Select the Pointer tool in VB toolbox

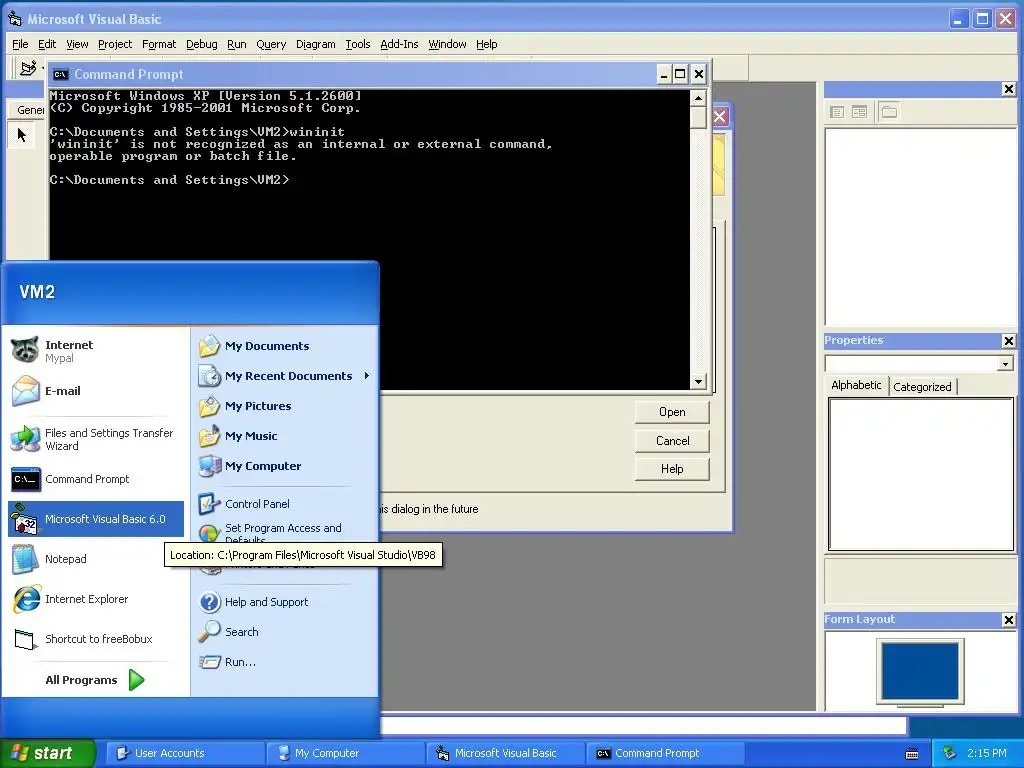(x=22, y=135)
